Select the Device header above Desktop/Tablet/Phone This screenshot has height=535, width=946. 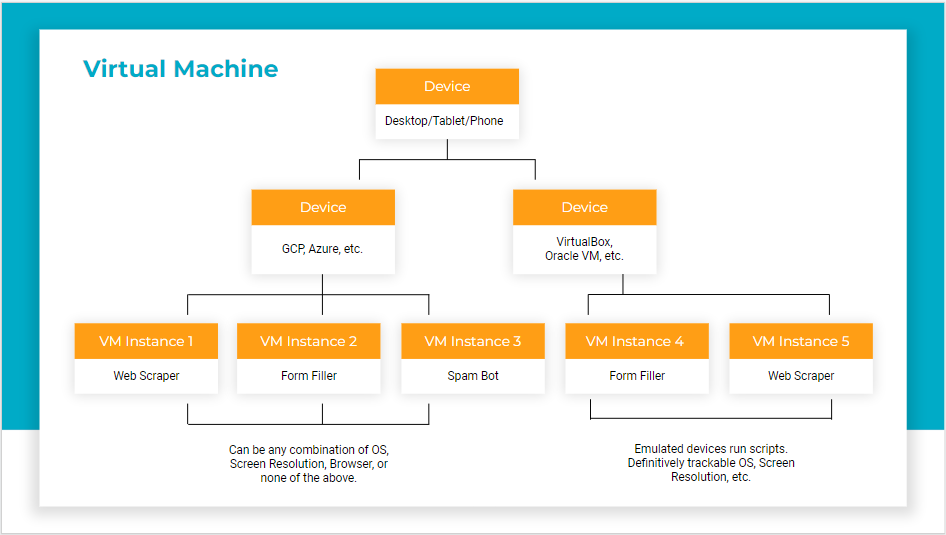tap(447, 87)
